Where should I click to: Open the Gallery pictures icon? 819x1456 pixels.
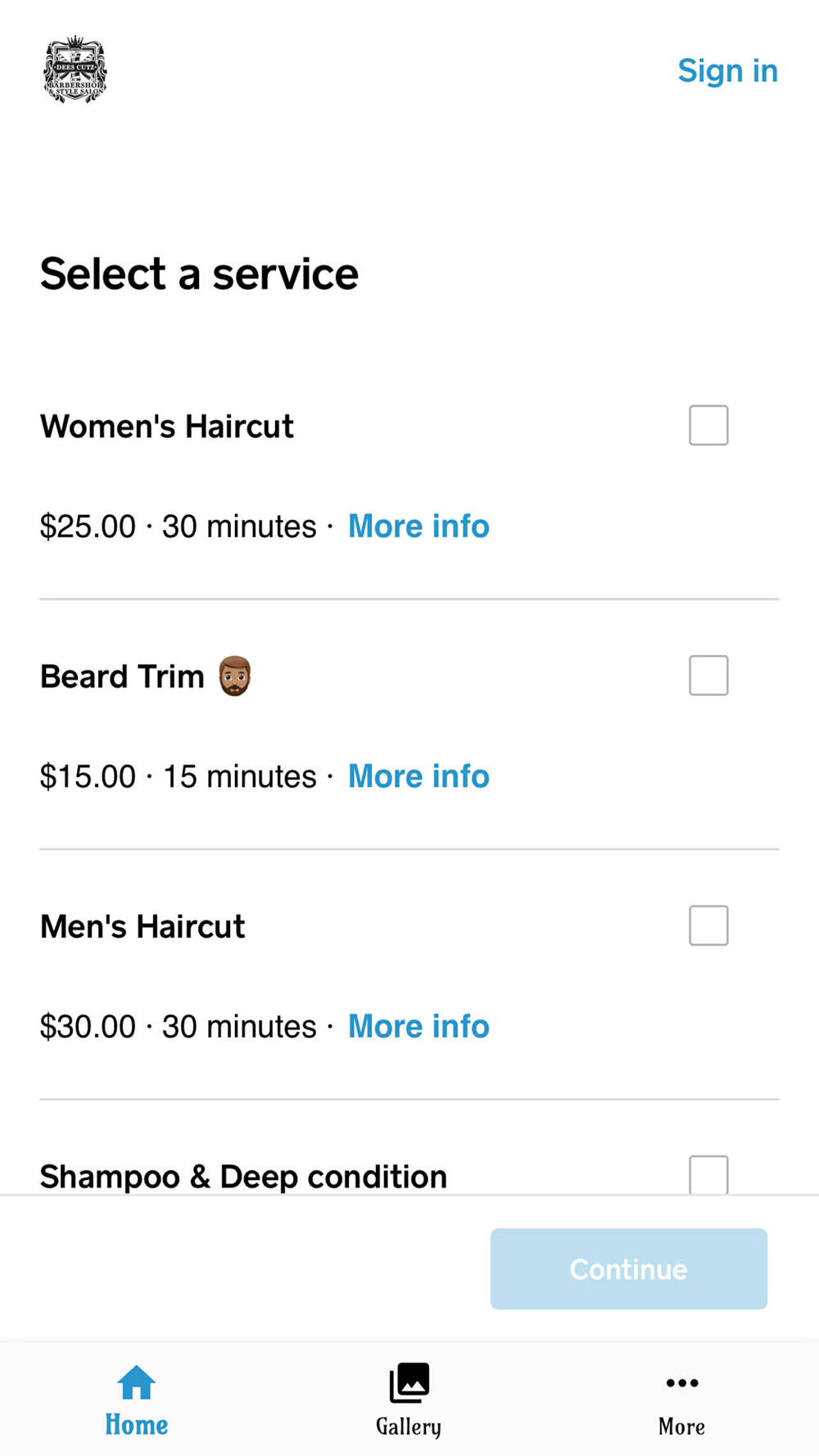pyautogui.click(x=409, y=1382)
